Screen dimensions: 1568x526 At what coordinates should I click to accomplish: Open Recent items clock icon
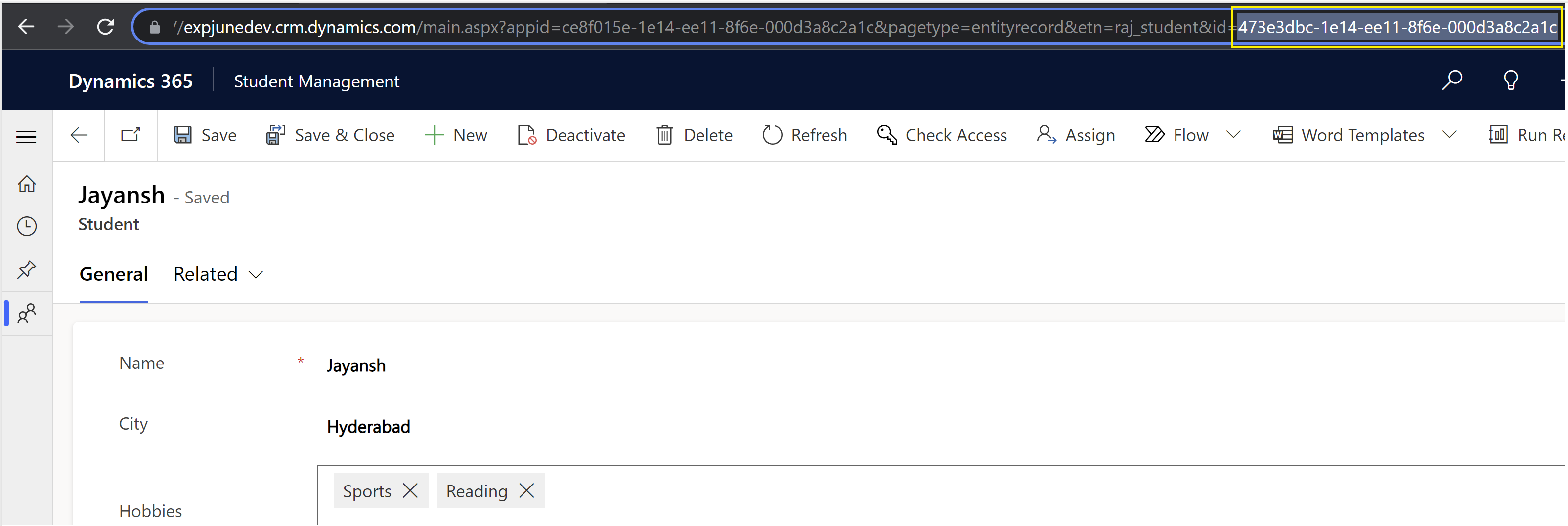[27, 226]
